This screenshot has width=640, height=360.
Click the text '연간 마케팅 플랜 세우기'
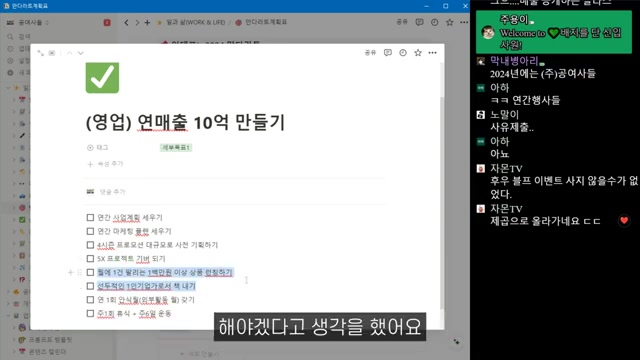click(x=134, y=231)
